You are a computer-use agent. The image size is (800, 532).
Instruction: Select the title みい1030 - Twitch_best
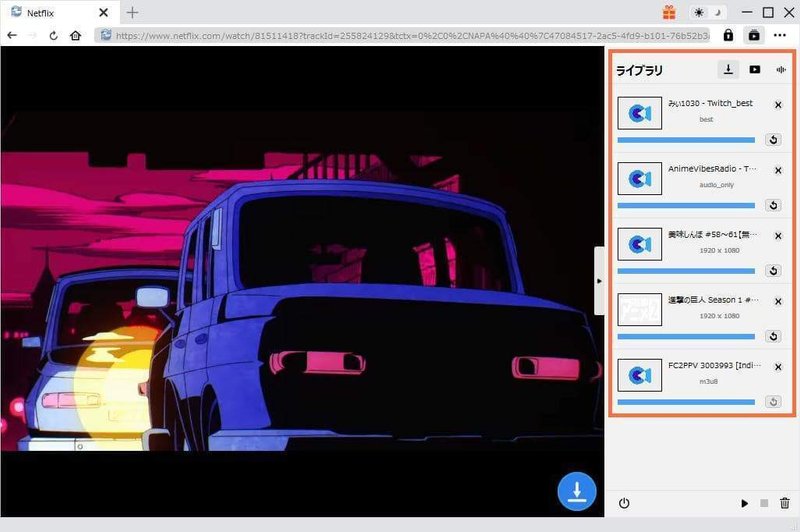[710, 103]
